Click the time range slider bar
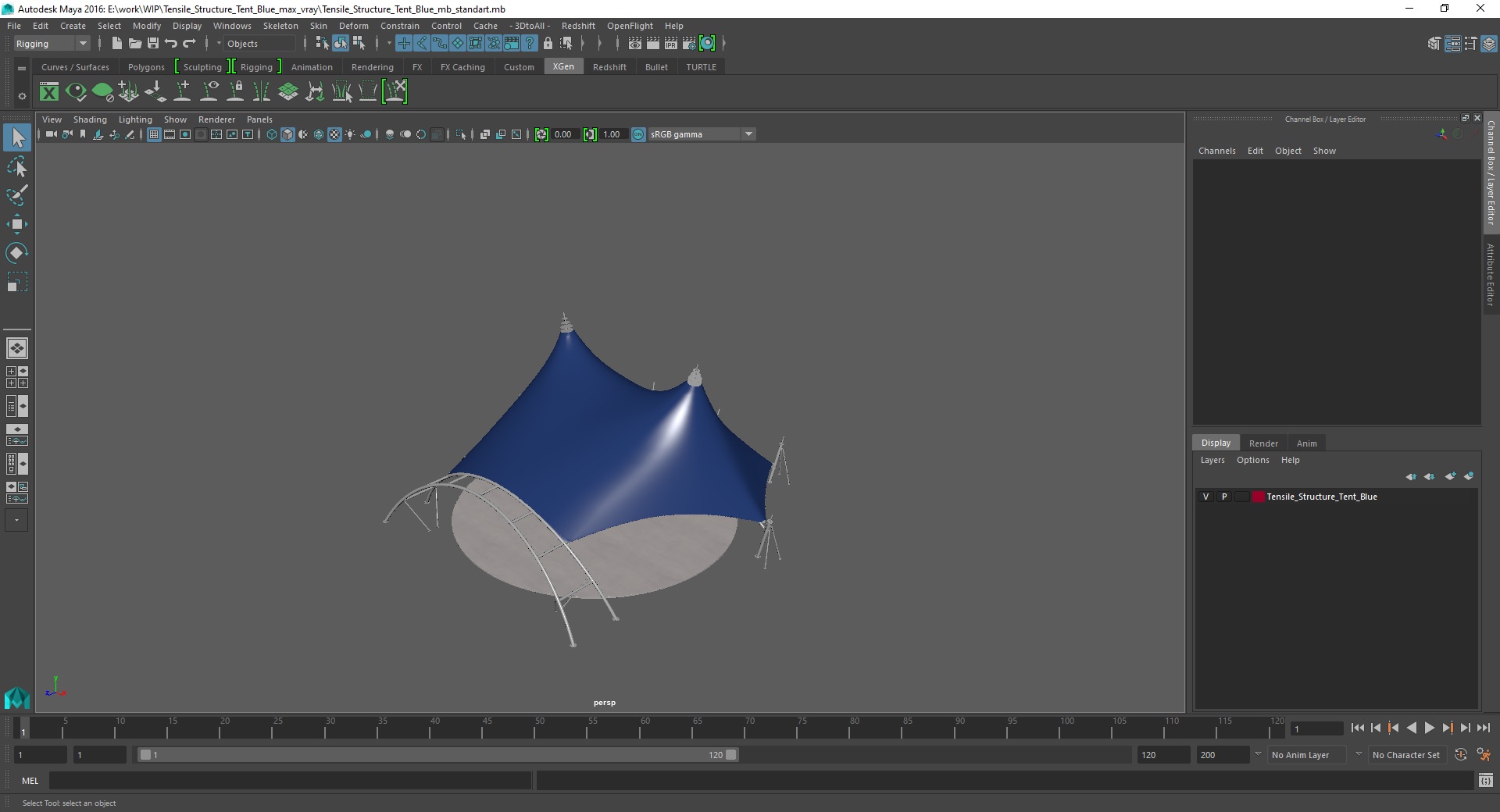The width and height of the screenshot is (1500, 812). tap(437, 755)
